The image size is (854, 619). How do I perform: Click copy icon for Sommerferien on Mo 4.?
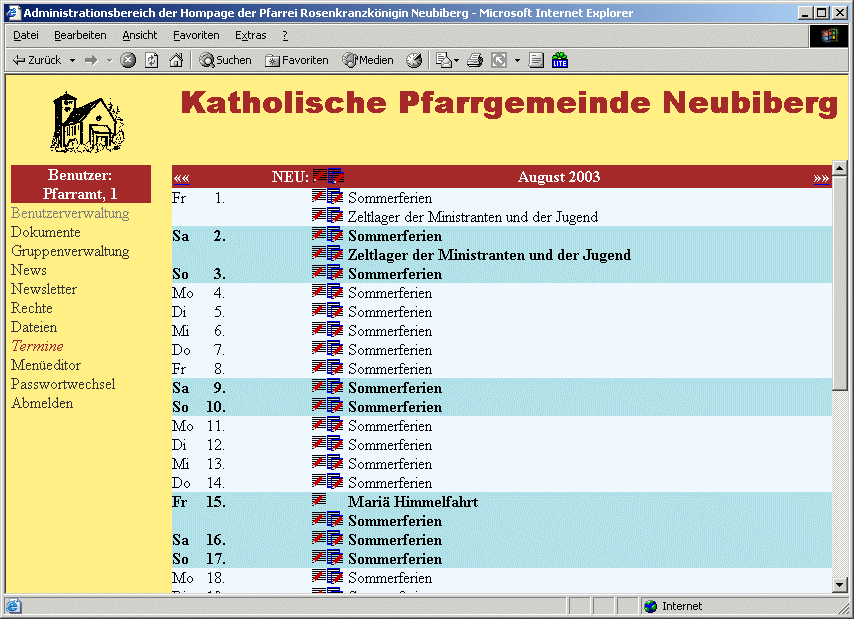click(335, 291)
